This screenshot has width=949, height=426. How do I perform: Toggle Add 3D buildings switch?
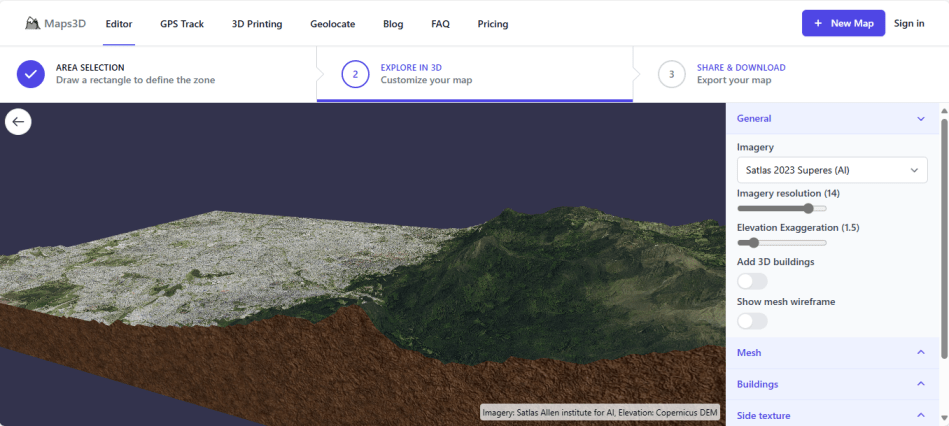752,281
